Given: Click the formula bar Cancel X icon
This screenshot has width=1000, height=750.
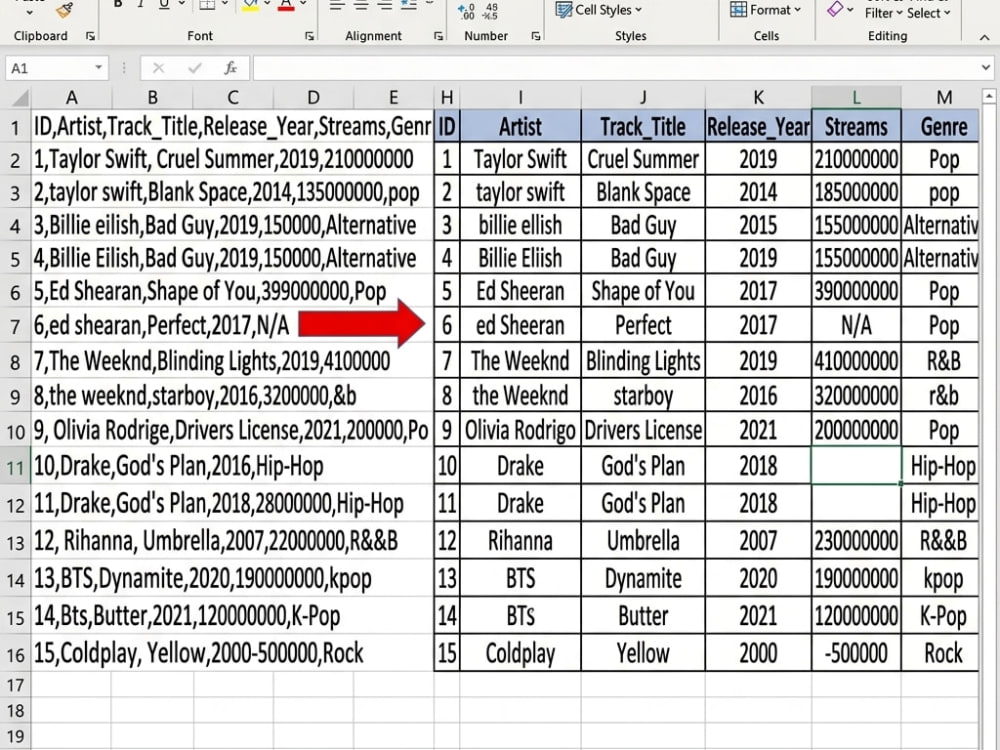Looking at the screenshot, I should tap(159, 68).
